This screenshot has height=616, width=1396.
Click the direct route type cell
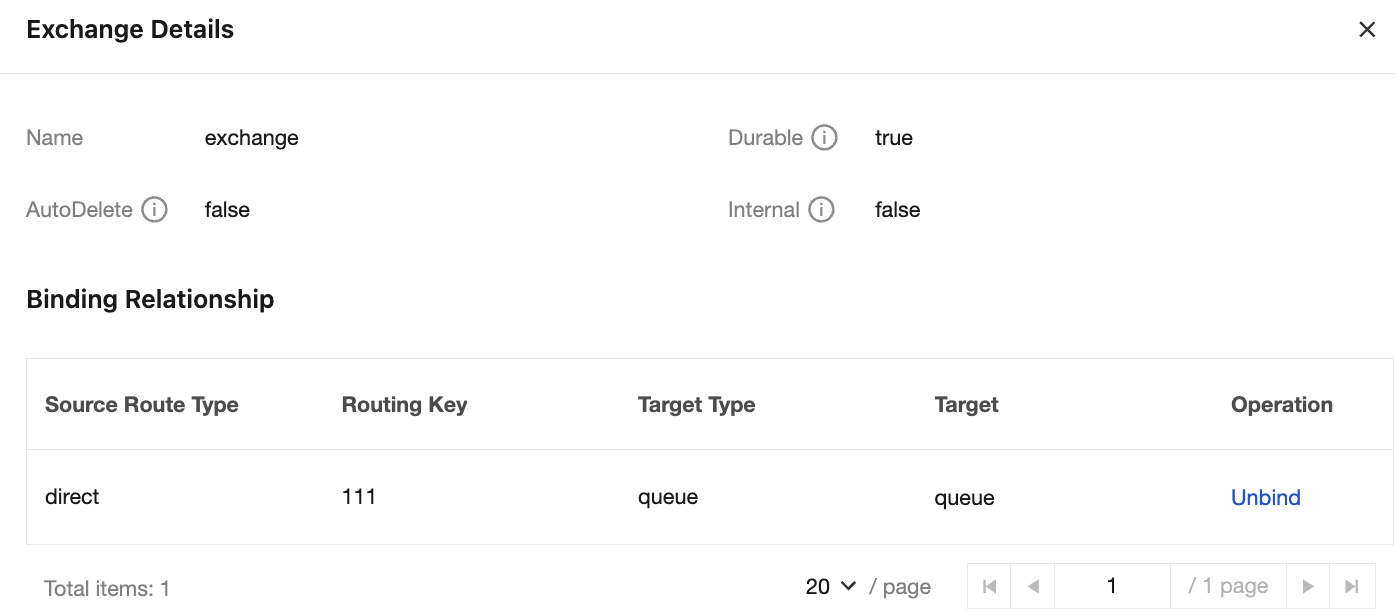click(72, 497)
